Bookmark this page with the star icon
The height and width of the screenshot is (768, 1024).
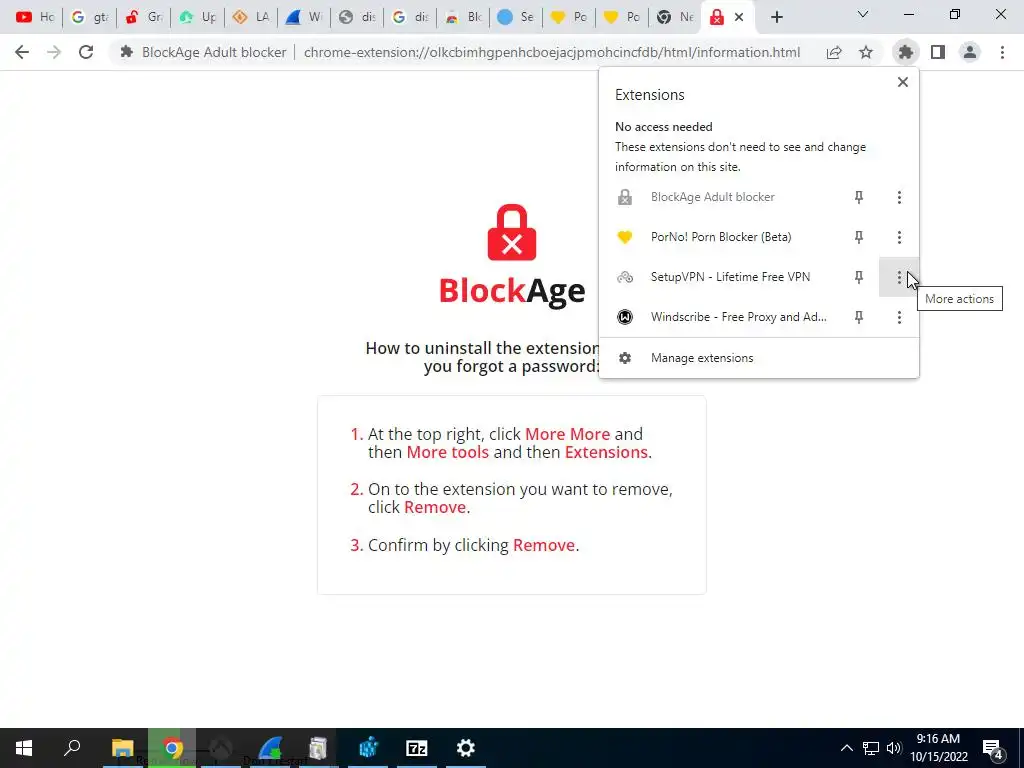tap(866, 52)
